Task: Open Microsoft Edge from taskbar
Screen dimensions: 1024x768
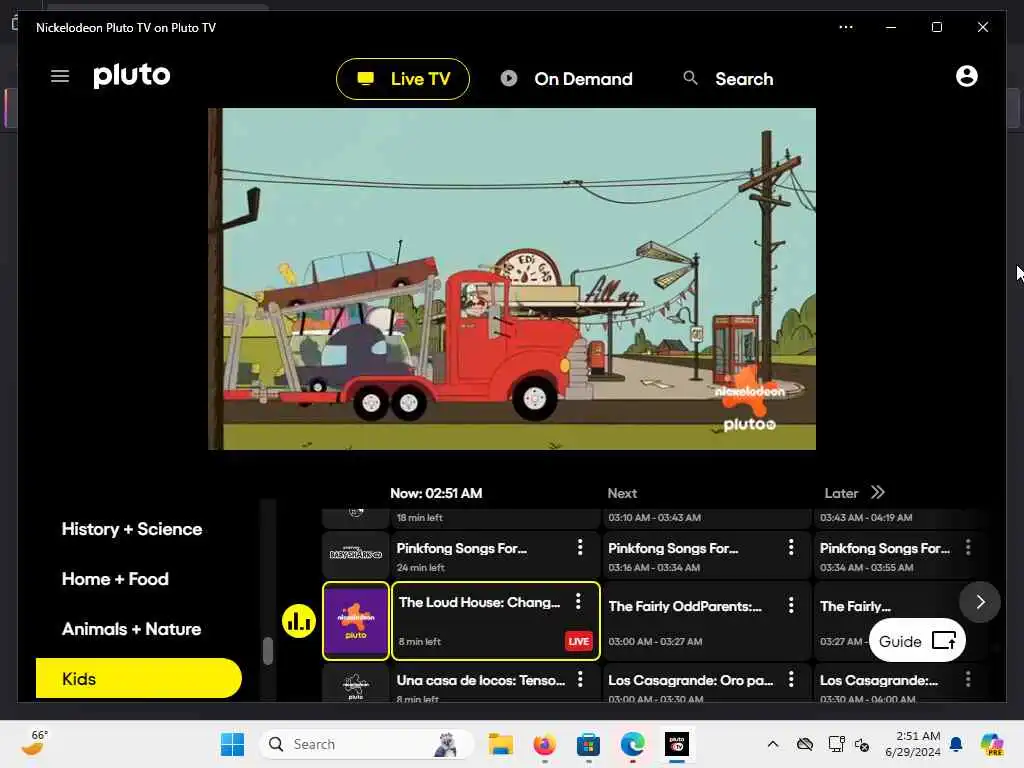Action: tap(632, 744)
